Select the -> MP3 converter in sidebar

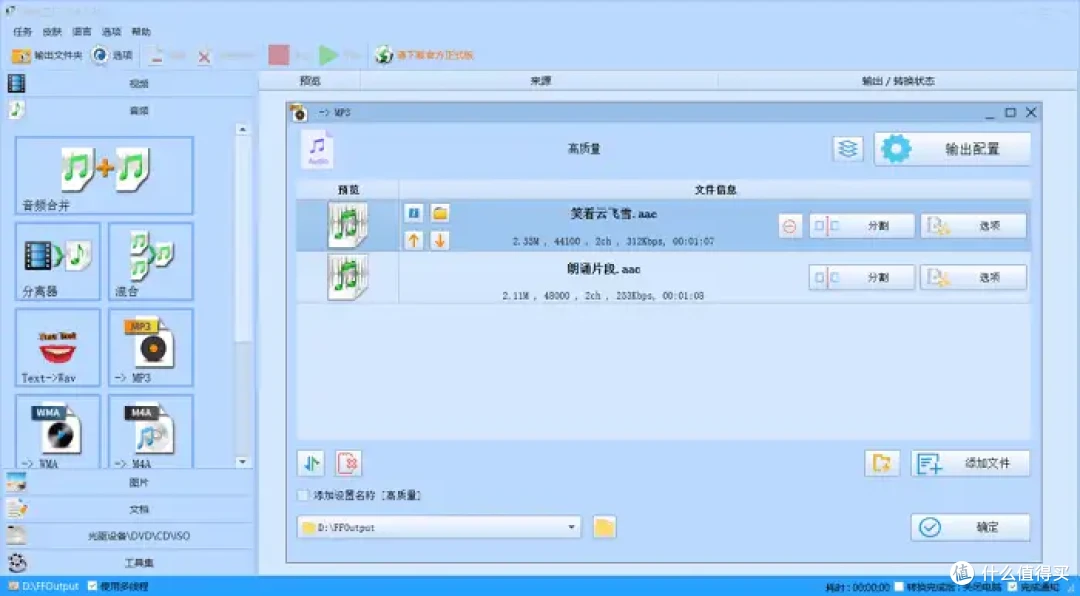click(151, 347)
